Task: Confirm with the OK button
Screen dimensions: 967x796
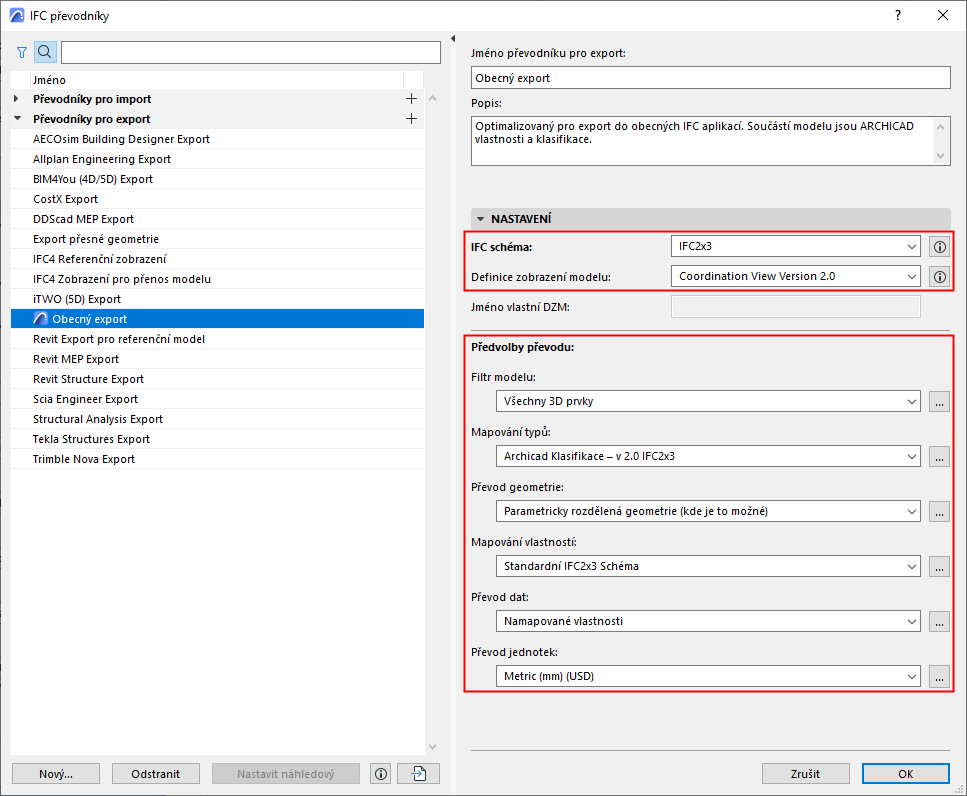Action: (905, 774)
